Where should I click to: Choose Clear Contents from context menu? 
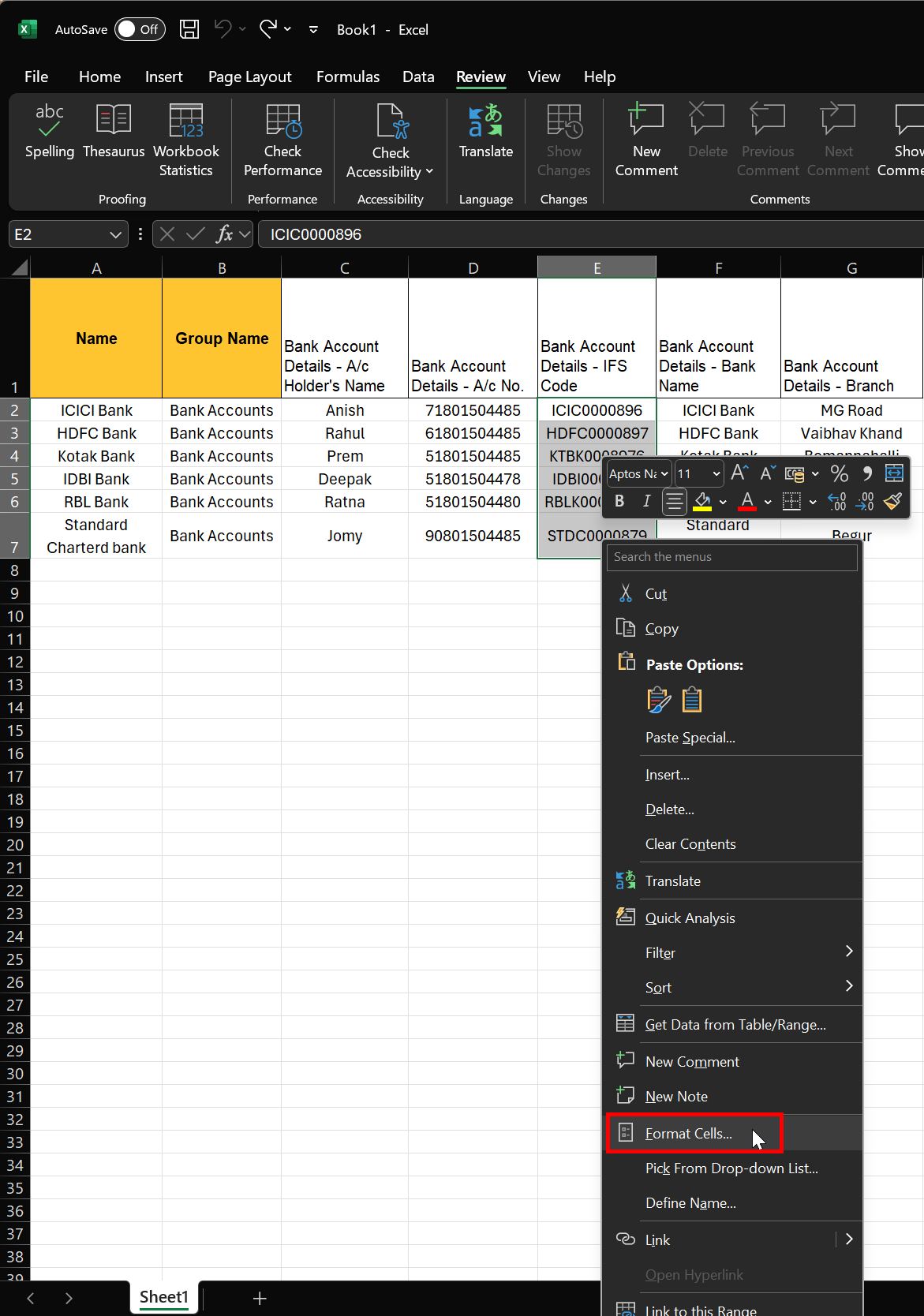(x=733, y=843)
